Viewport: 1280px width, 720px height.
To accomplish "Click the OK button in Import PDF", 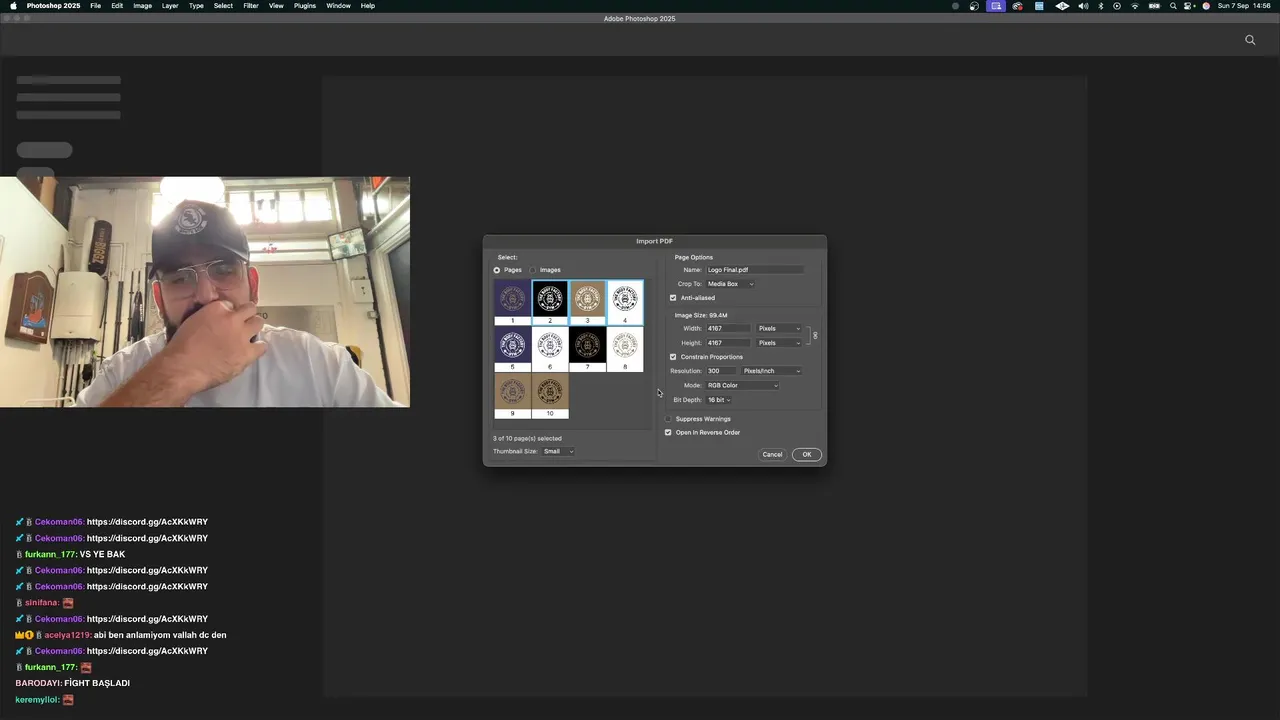I will click(x=807, y=455).
